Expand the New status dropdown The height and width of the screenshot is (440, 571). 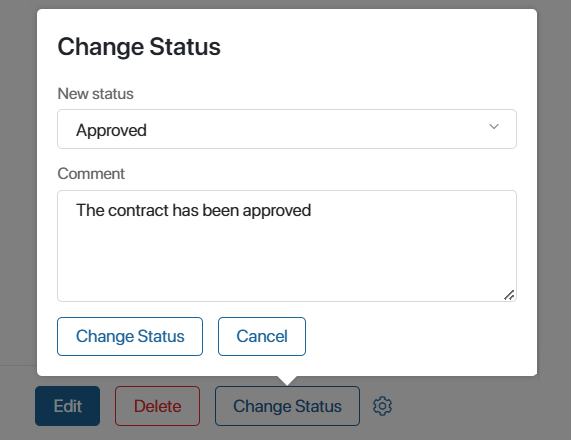(287, 129)
